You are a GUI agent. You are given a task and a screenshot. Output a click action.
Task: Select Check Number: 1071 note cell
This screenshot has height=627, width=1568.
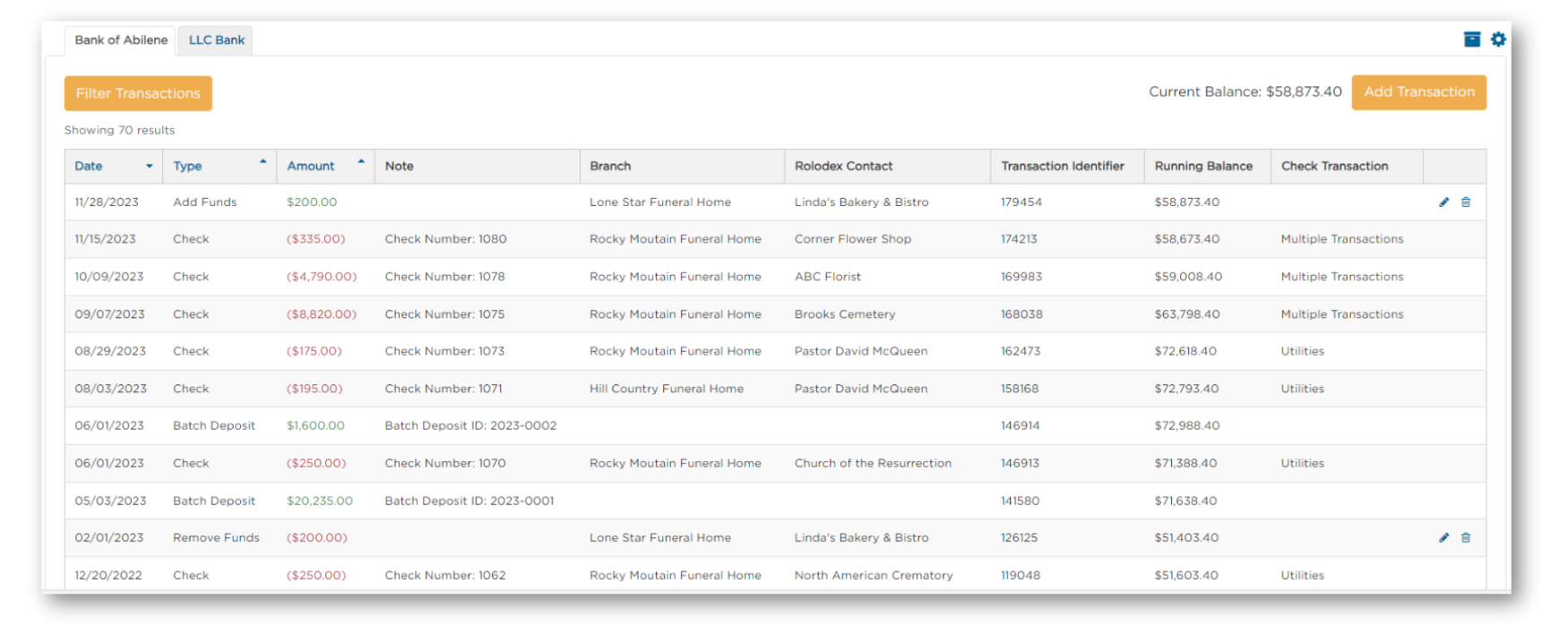point(444,389)
